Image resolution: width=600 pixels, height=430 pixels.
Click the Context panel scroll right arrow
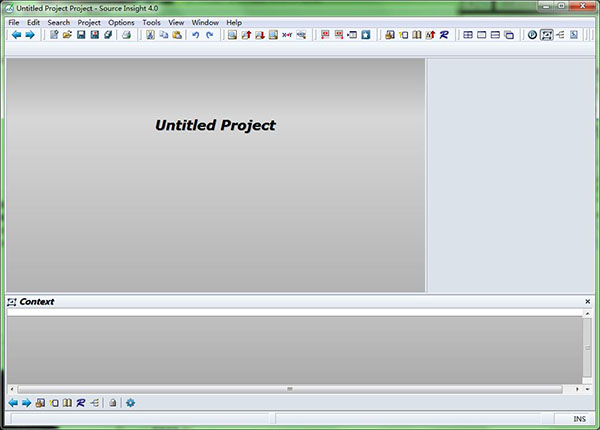coord(577,389)
